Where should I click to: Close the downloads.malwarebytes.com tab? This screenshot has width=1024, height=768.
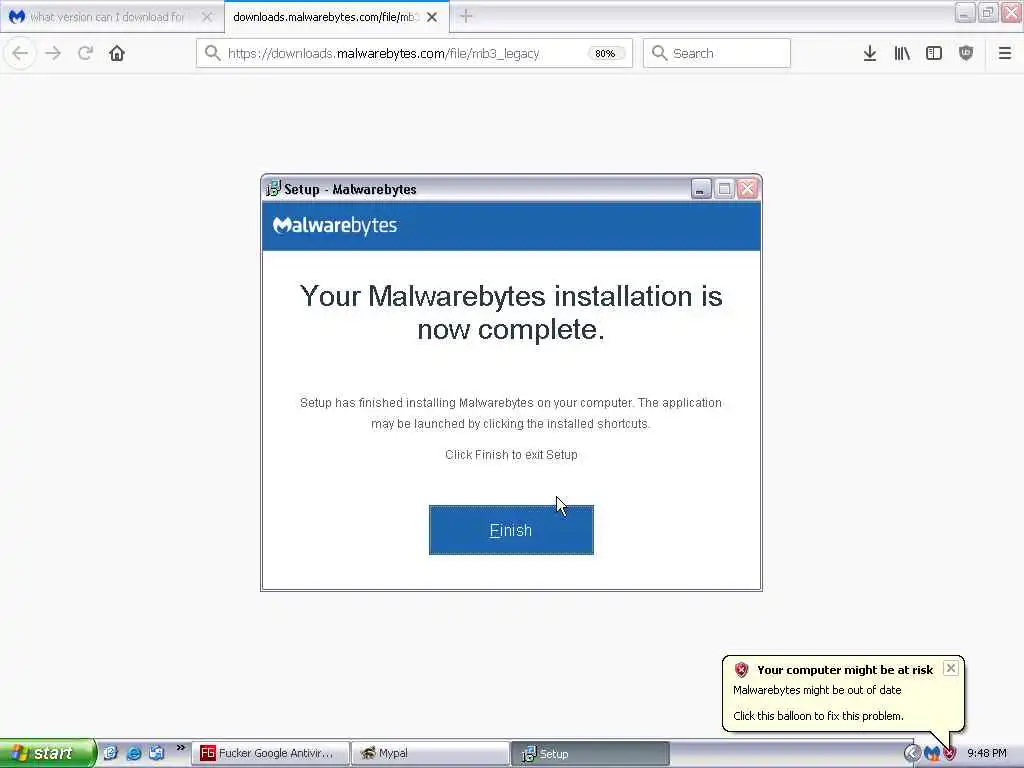(x=432, y=17)
